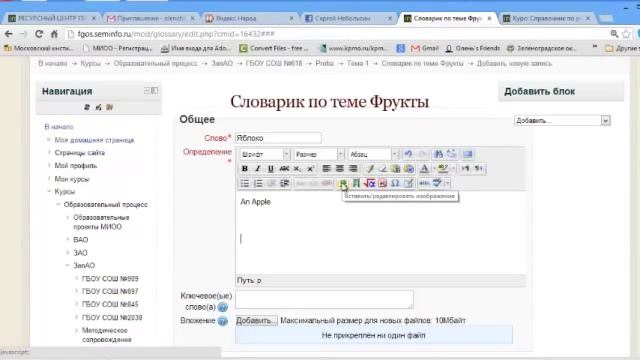Screen dimensions: 640x360
Task: Switch to the Gmail invitation tab
Action: (x=150, y=18)
